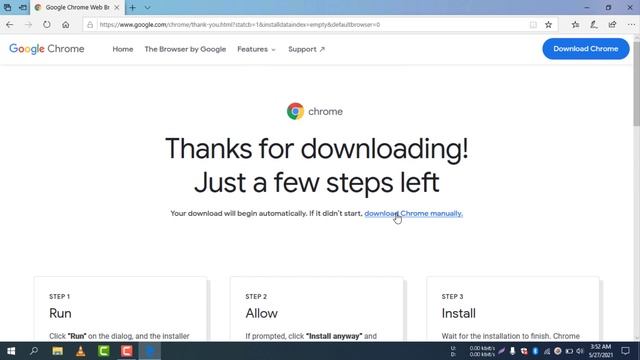
Task: Click the Share page icon
Action: coord(612,25)
